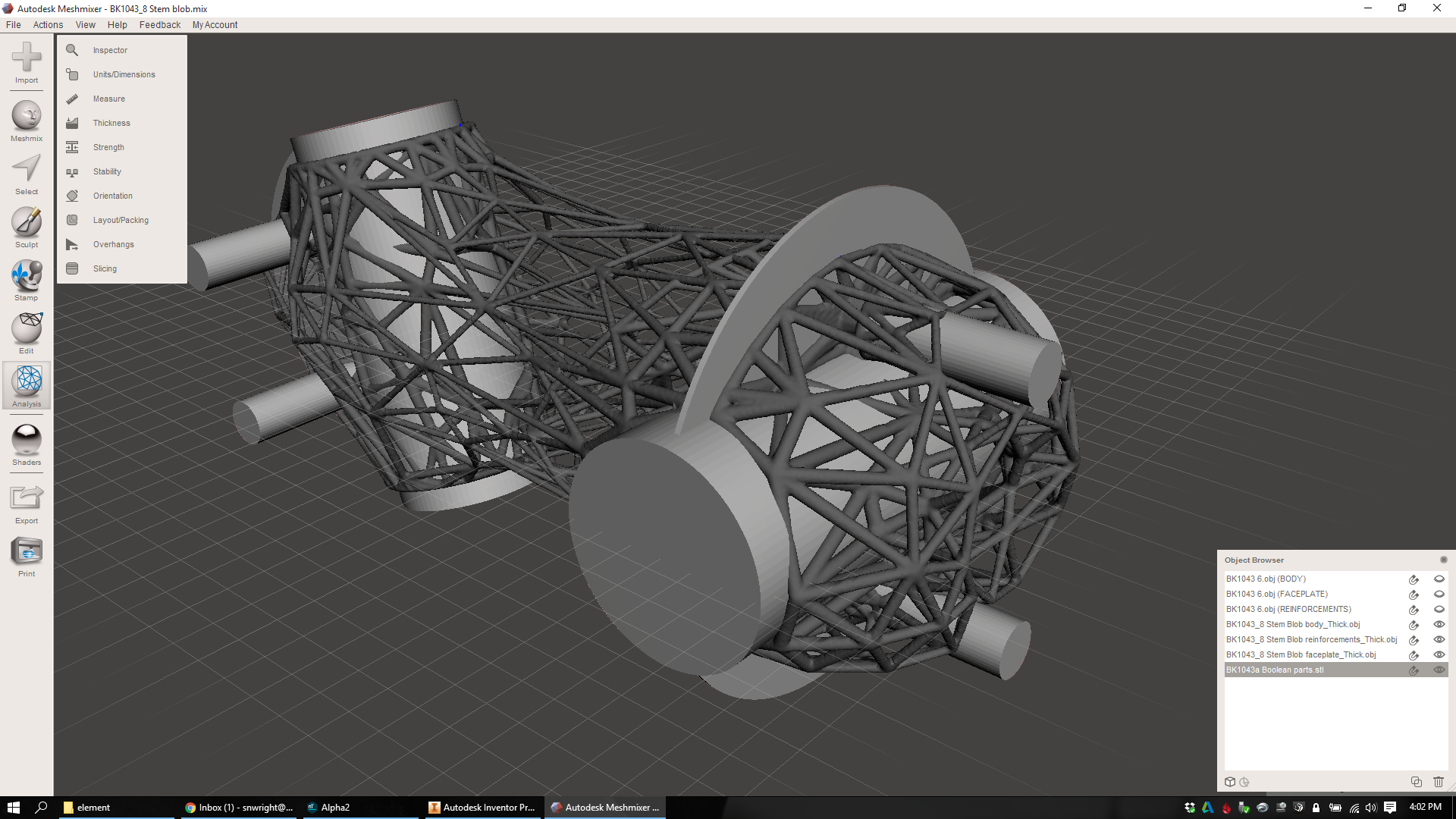Click the Import tool icon
The image size is (1456, 819).
pyautogui.click(x=27, y=58)
